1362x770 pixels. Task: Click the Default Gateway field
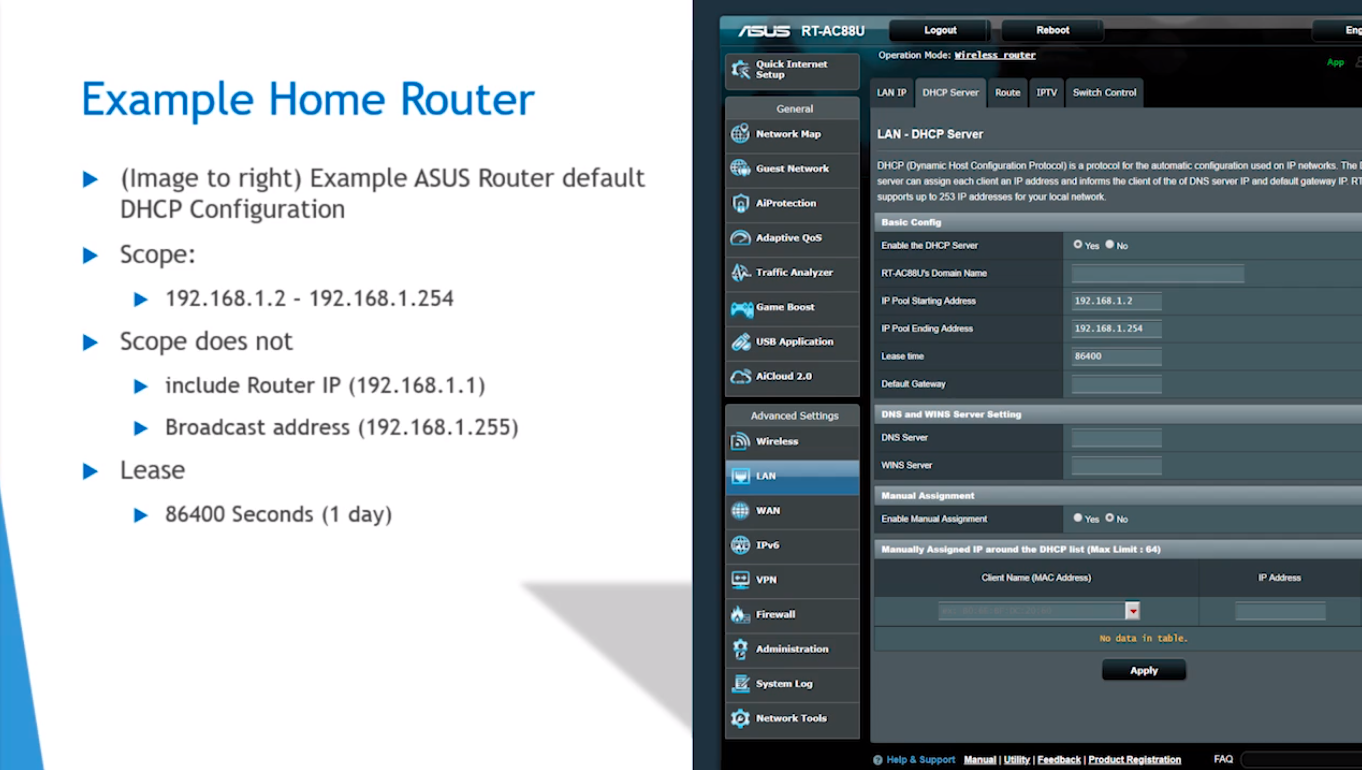(x=1116, y=384)
